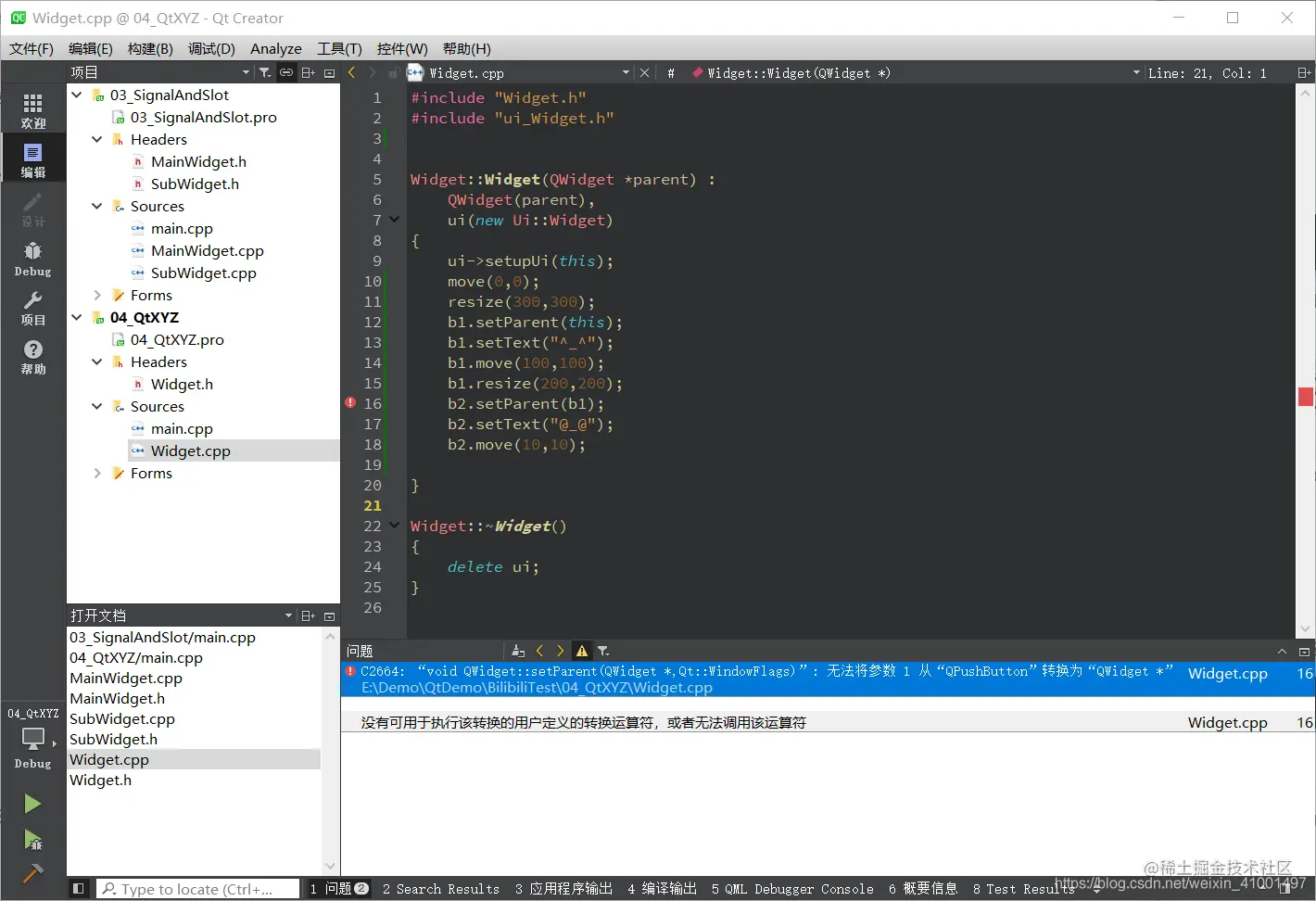Select MainWidget.cpp in open documents
Screen dimensions: 1316x901
pyautogui.click(x=126, y=678)
